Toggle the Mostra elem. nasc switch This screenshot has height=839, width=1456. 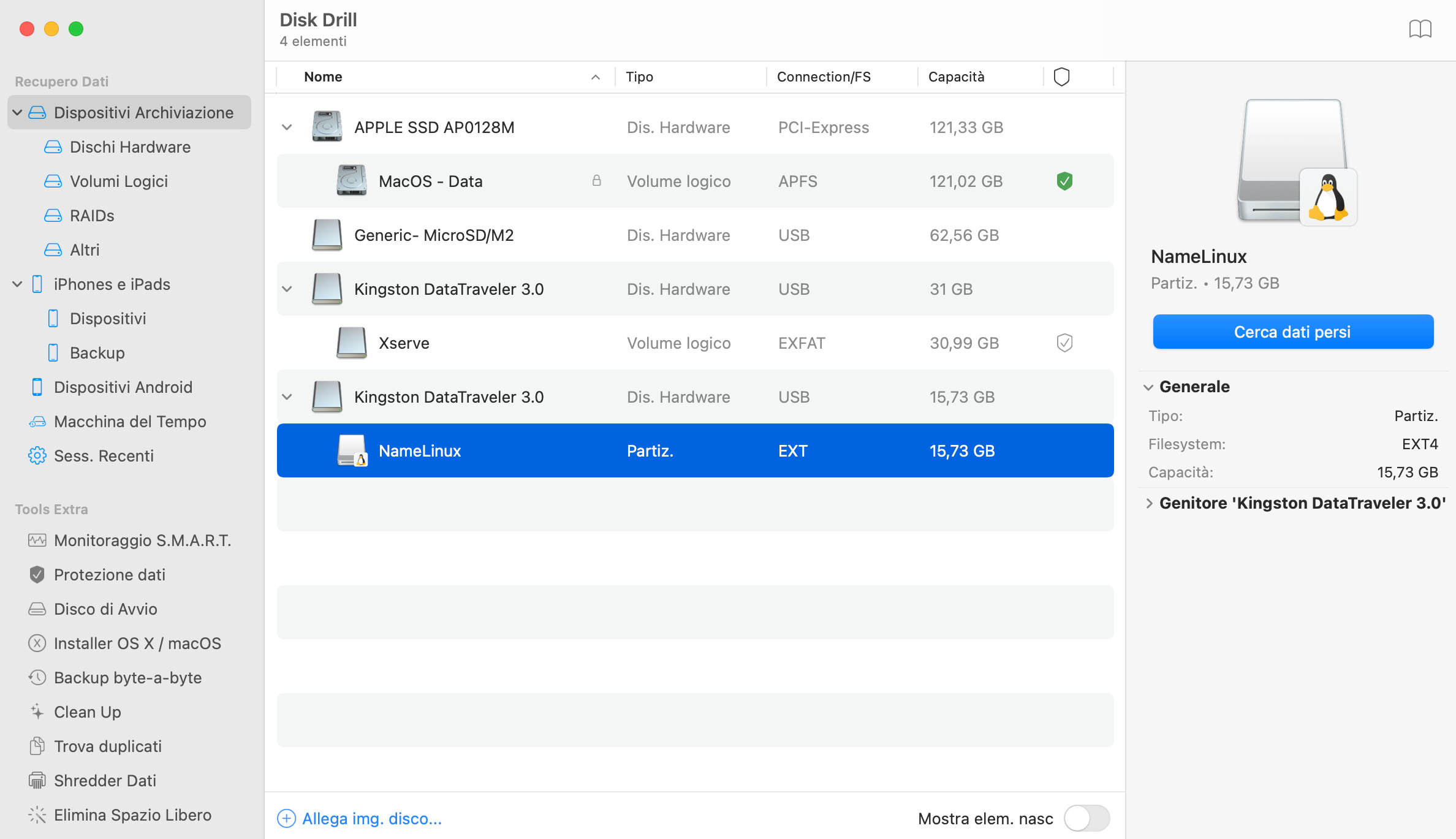[1086, 818]
